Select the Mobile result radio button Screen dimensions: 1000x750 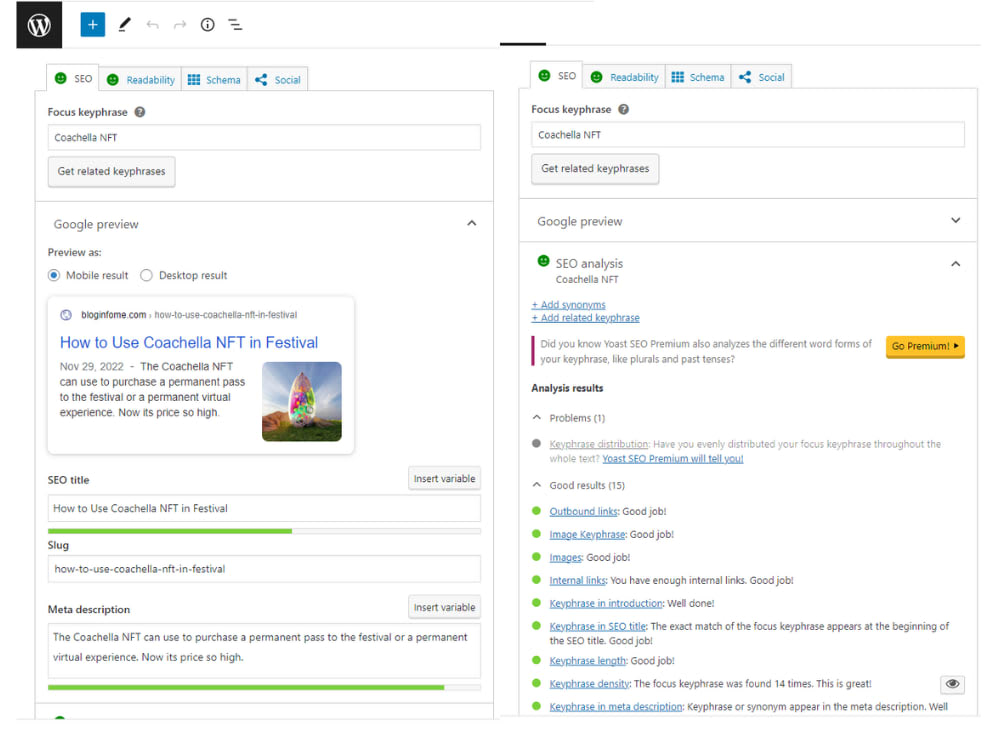tap(54, 275)
